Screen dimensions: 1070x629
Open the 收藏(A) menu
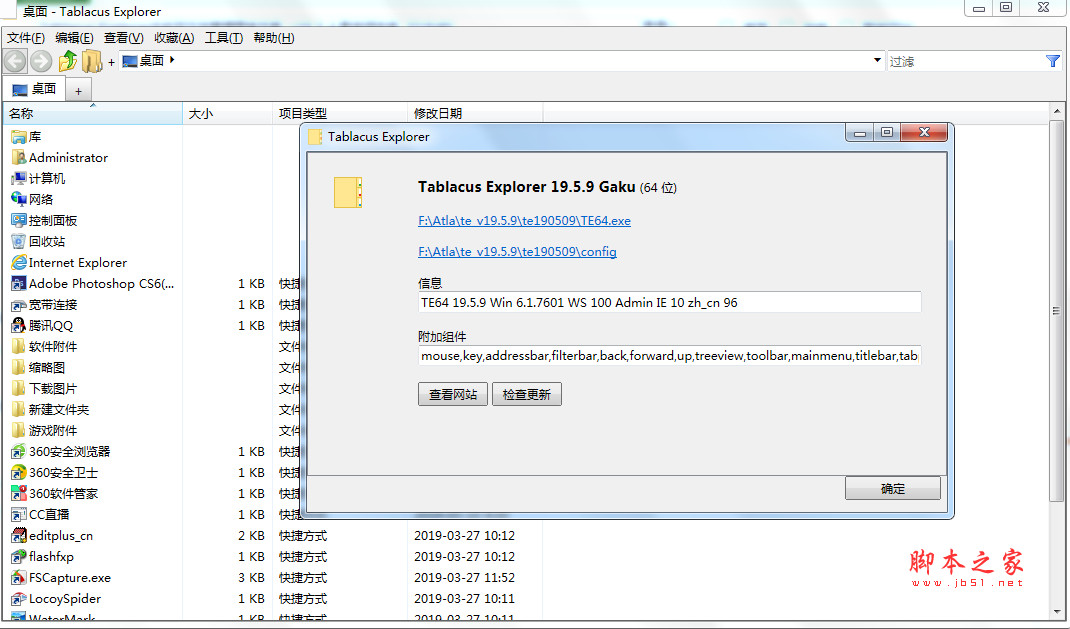click(174, 38)
